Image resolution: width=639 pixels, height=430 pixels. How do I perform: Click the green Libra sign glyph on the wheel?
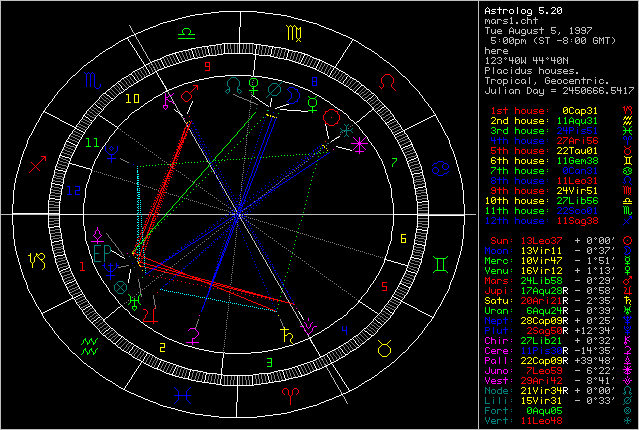click(187, 33)
